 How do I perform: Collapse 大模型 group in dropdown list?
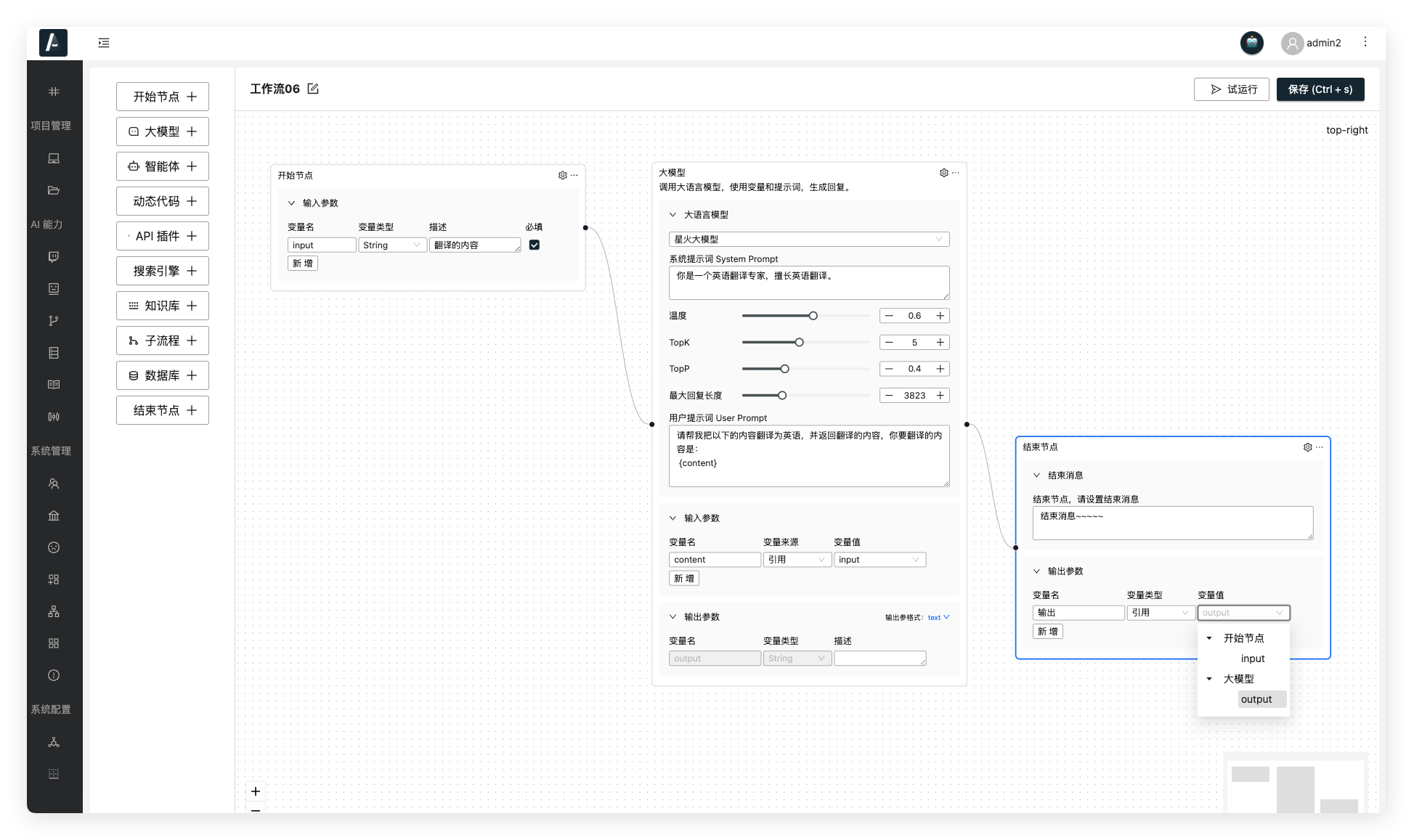coord(1209,679)
